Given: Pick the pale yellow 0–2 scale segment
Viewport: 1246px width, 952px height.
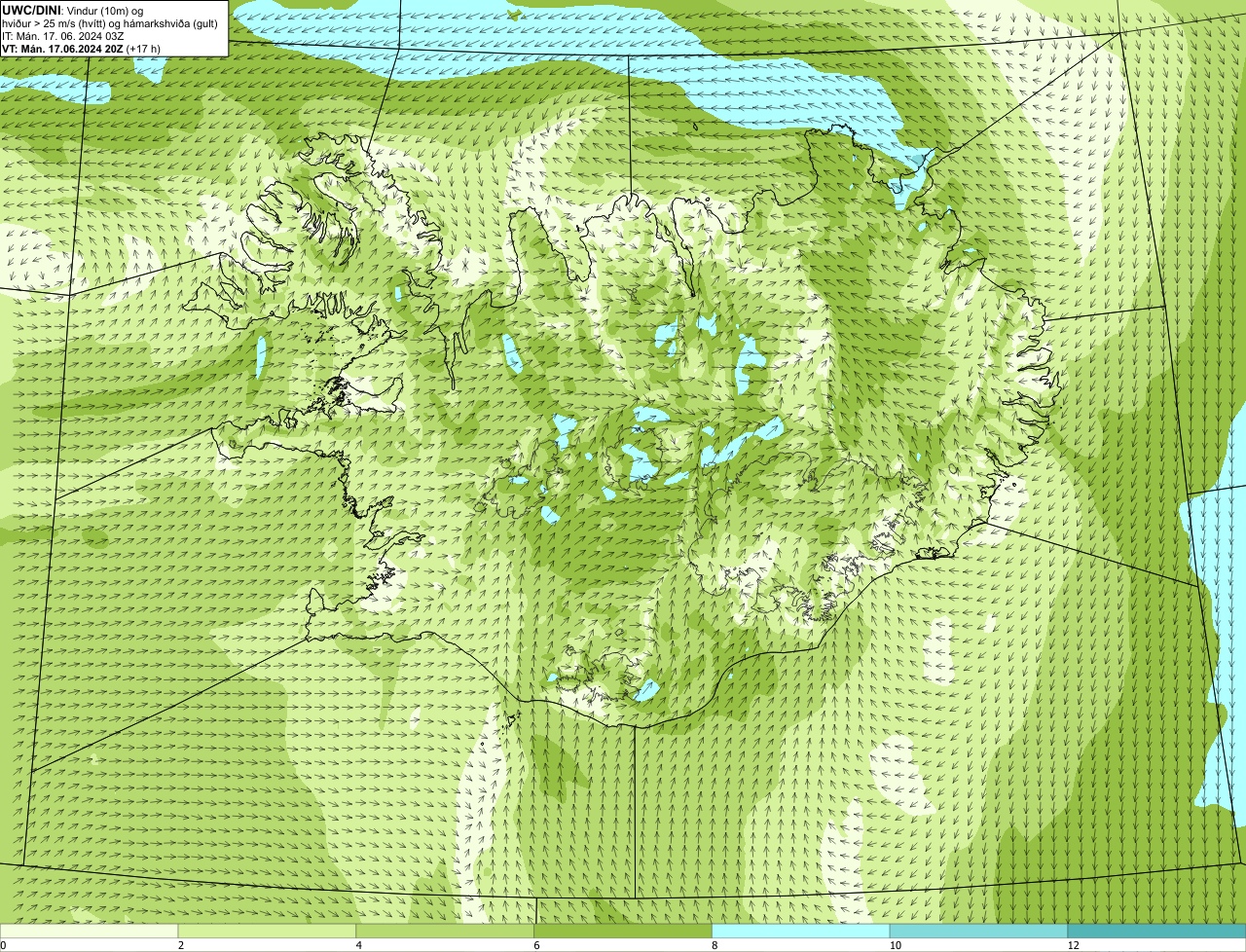Looking at the screenshot, I should (89, 932).
